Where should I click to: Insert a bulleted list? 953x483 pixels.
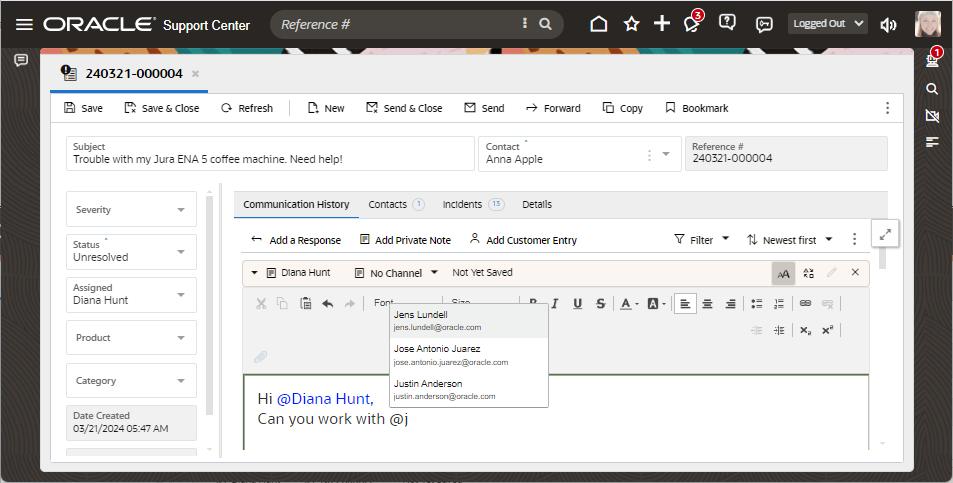757,303
